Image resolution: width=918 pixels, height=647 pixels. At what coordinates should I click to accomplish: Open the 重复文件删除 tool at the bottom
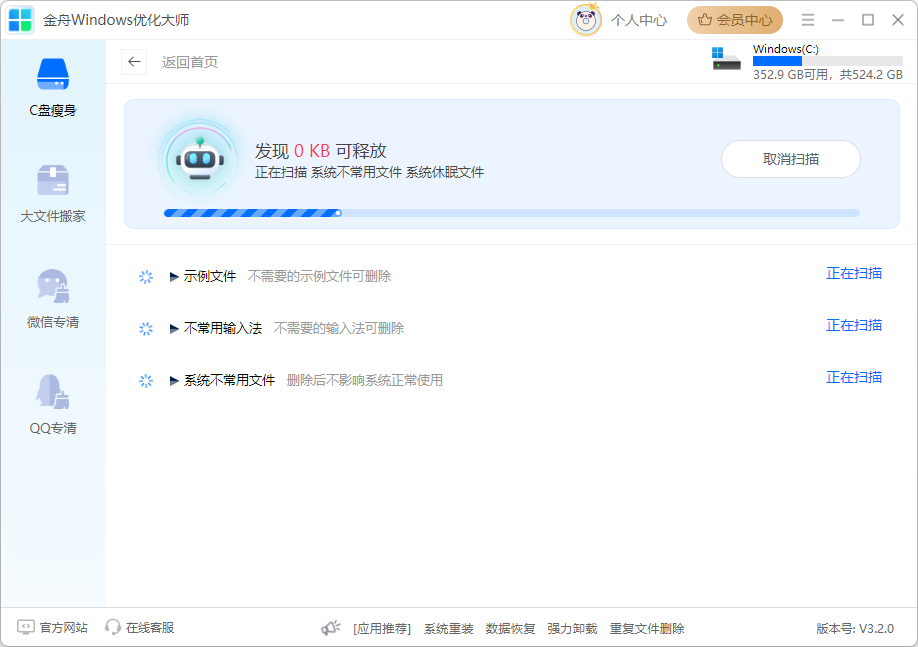[648, 628]
